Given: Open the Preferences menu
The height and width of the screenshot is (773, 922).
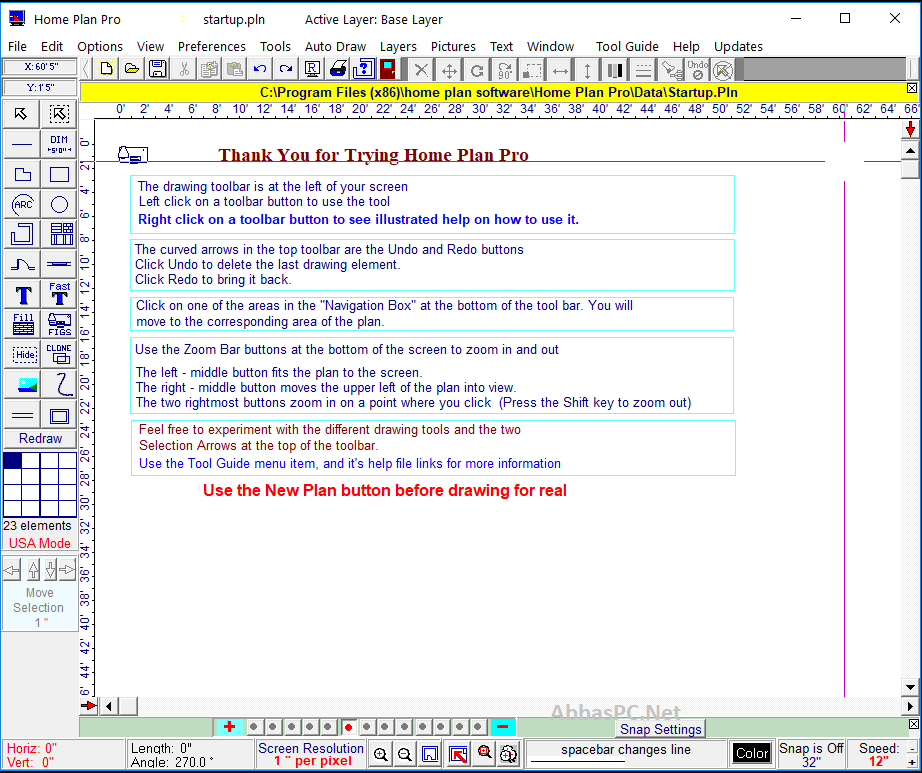Looking at the screenshot, I should pos(212,46).
